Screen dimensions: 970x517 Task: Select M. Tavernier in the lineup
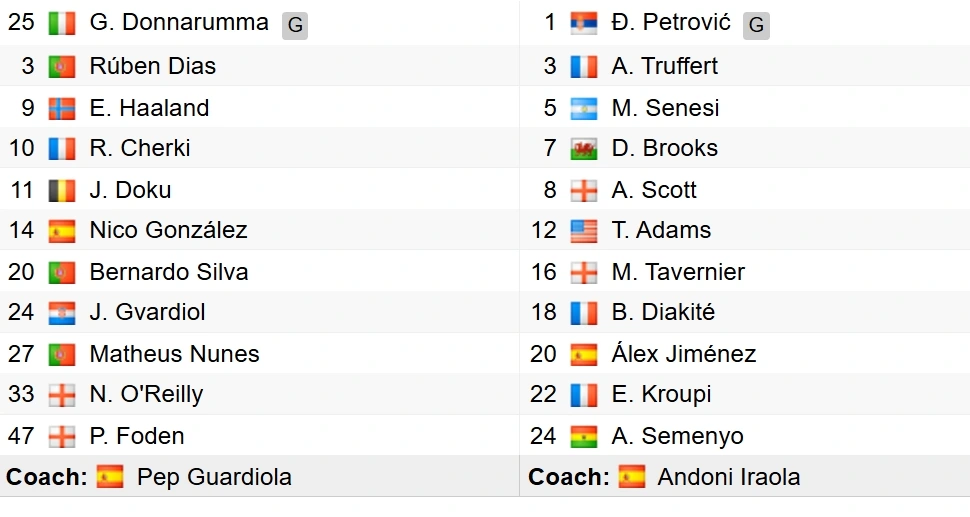pos(677,272)
